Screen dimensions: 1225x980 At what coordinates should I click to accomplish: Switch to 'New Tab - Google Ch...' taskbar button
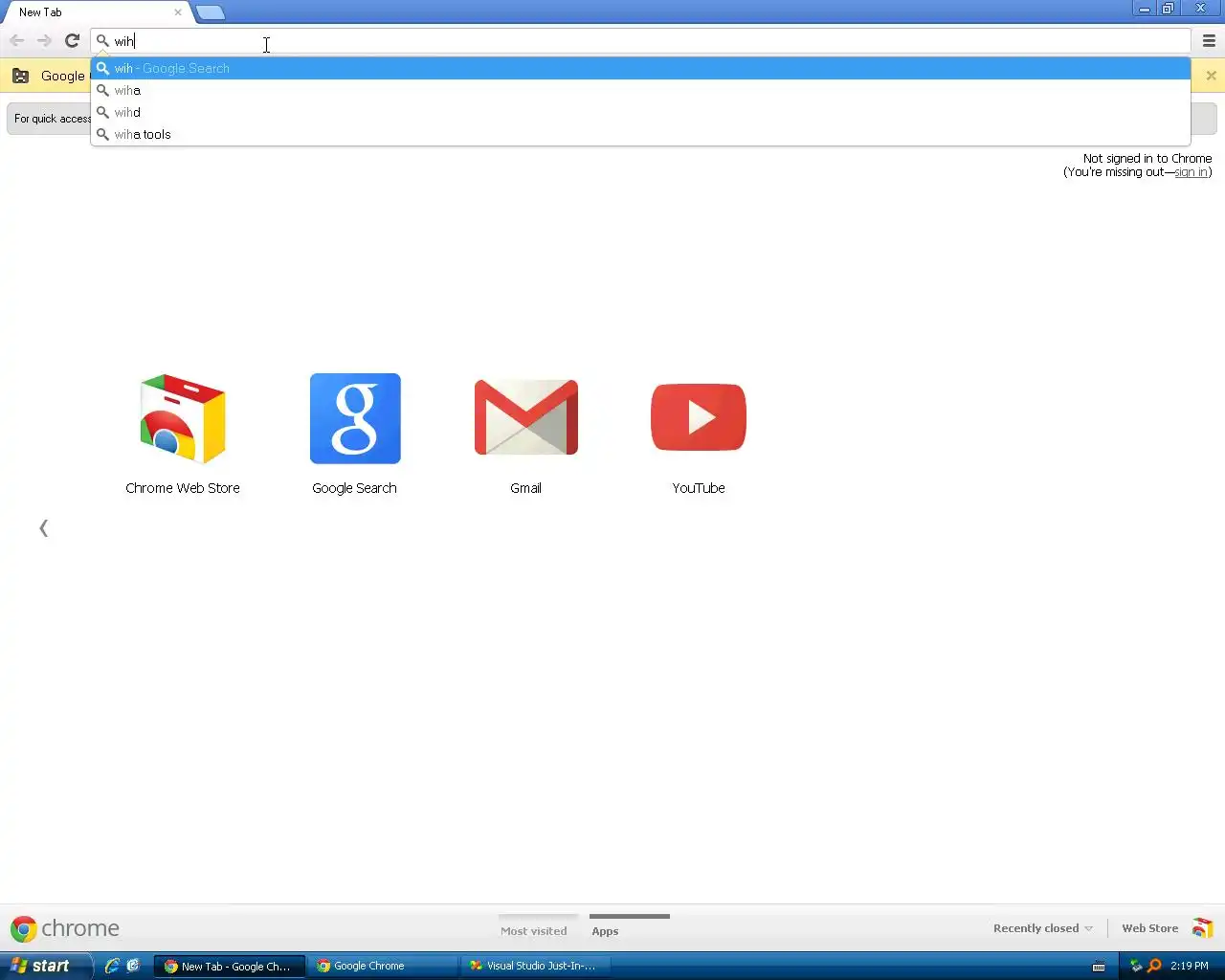point(230,966)
